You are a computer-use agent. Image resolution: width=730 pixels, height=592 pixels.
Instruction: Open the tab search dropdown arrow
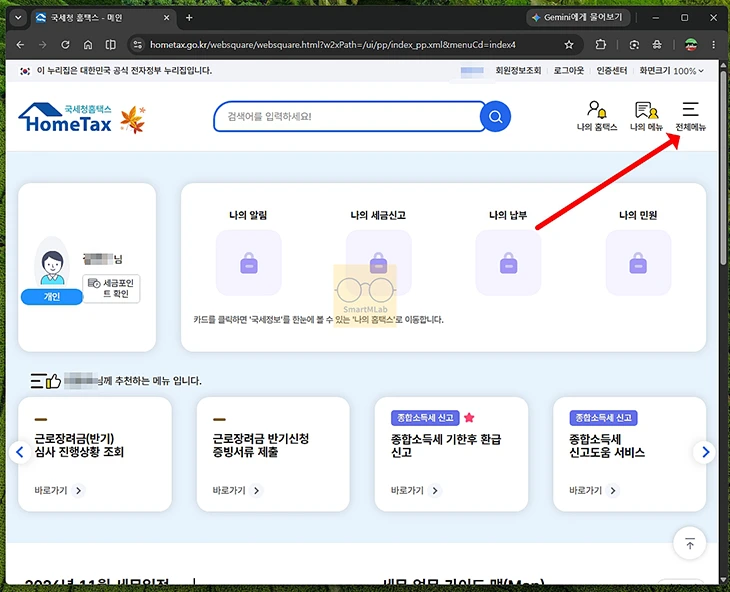coord(18,18)
